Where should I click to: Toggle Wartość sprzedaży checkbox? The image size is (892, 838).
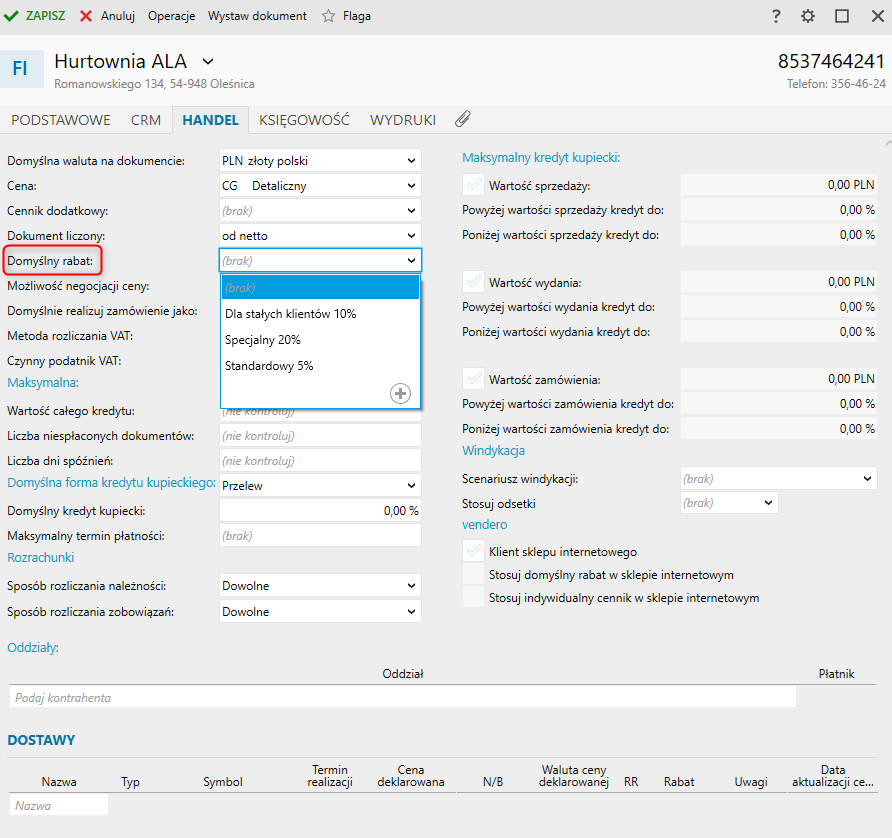point(473,185)
